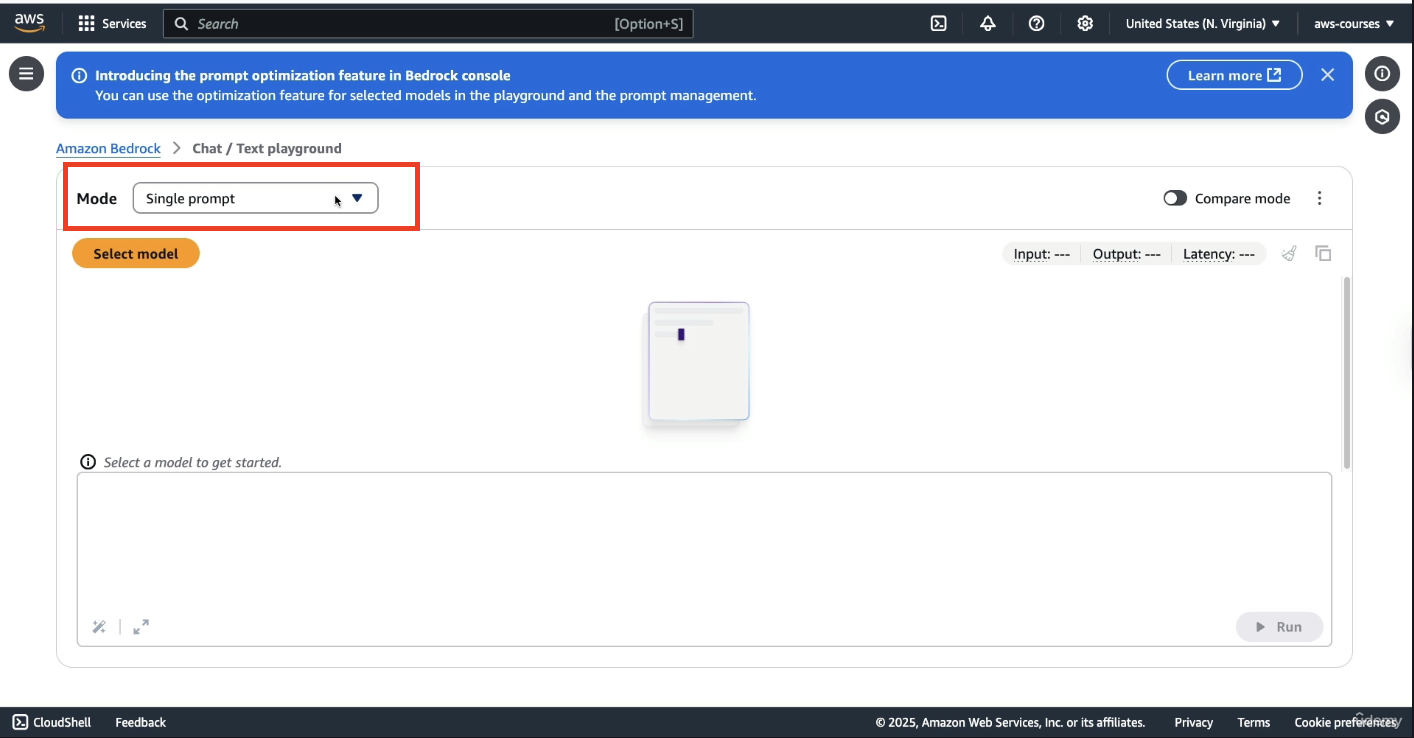Viewport: 1414px width, 738px height.
Task: Open the three-dot options menu
Action: click(x=1319, y=198)
